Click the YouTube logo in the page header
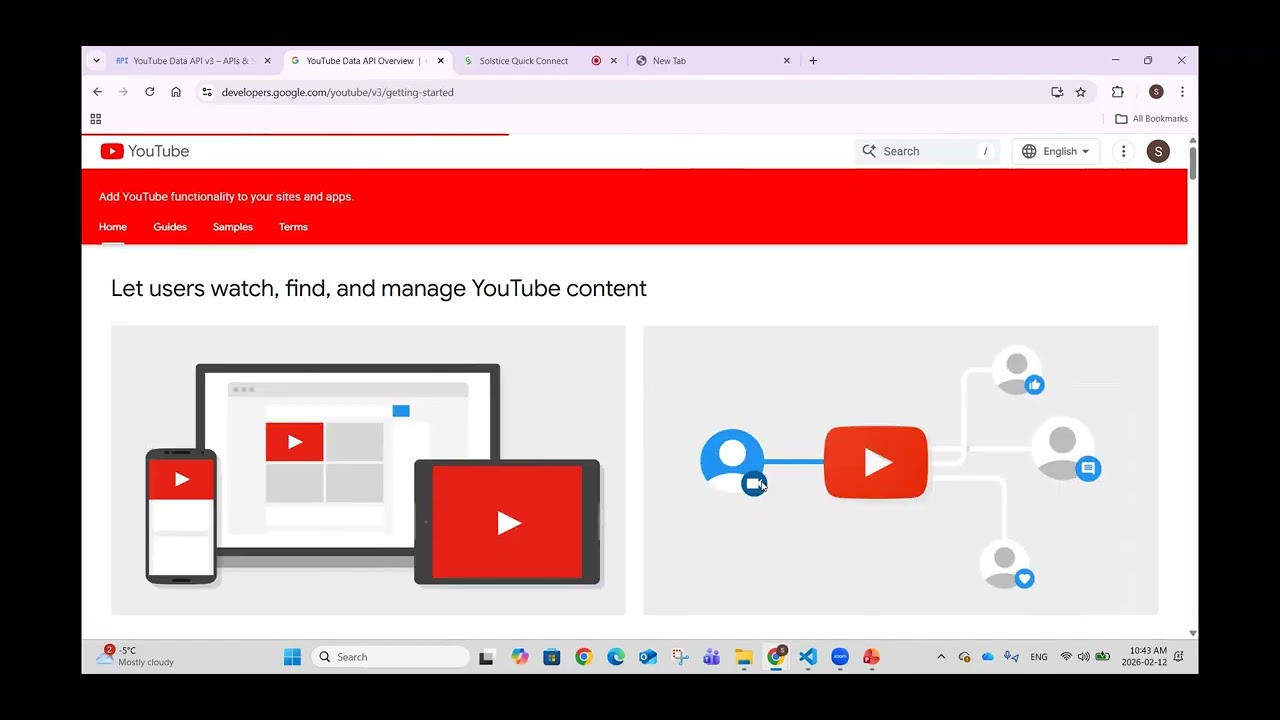Image resolution: width=1280 pixels, height=720 pixels. 145,151
